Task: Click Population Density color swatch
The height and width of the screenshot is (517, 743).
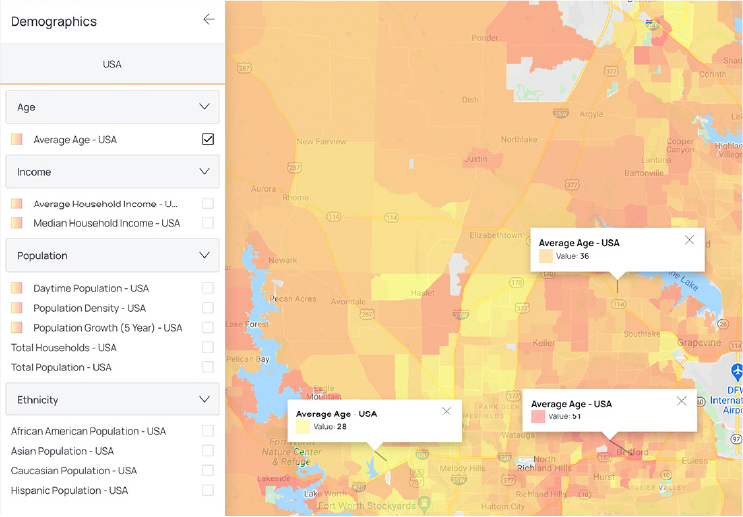Action: tap(17, 308)
